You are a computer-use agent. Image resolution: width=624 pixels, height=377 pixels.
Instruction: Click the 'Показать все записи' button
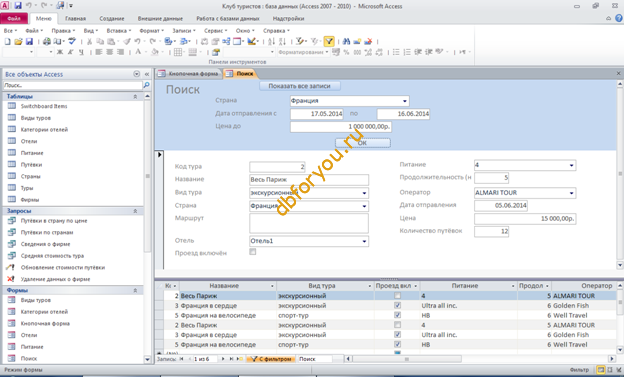pyautogui.click(x=300, y=86)
